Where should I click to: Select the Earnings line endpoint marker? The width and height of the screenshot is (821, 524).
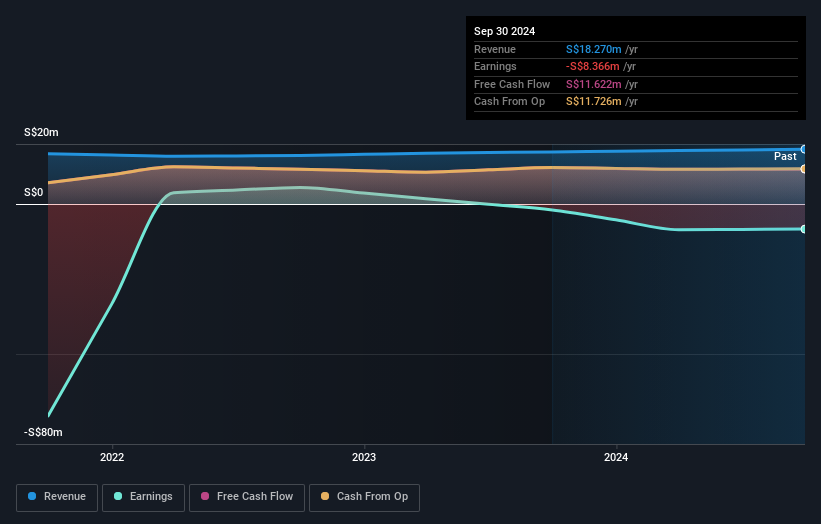click(804, 229)
